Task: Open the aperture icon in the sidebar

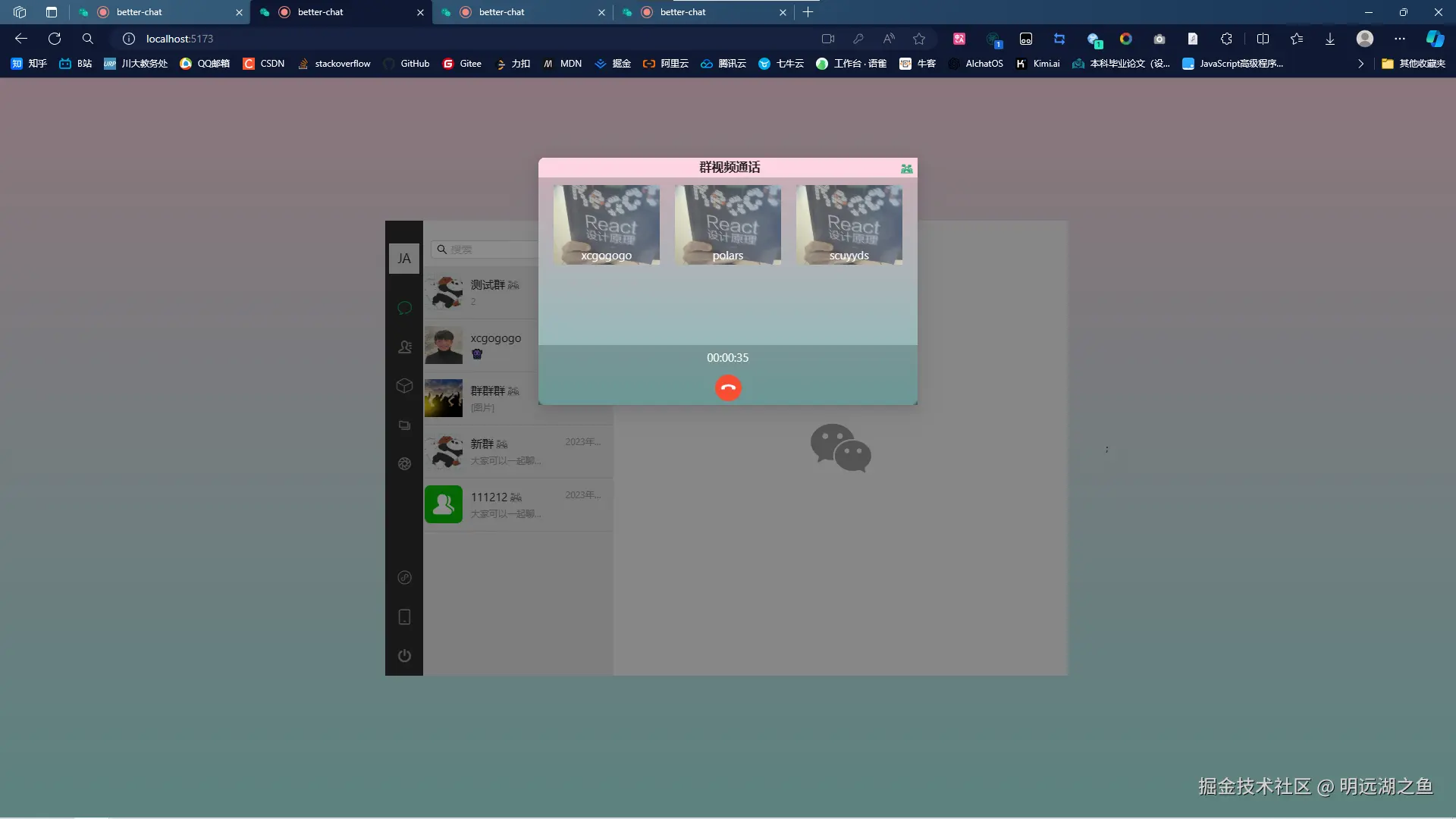Action: [x=404, y=463]
